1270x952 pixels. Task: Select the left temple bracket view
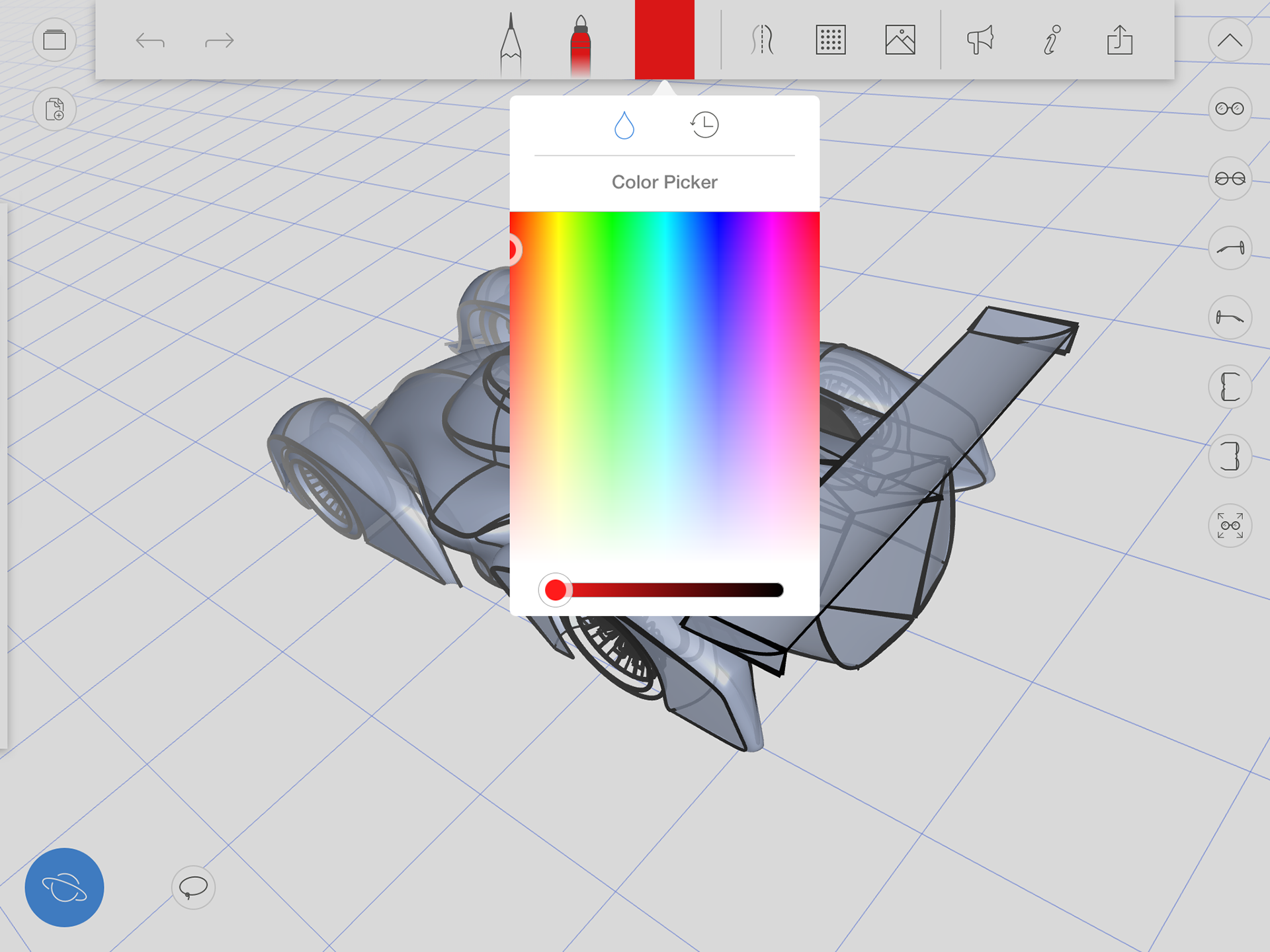click(x=1230, y=387)
